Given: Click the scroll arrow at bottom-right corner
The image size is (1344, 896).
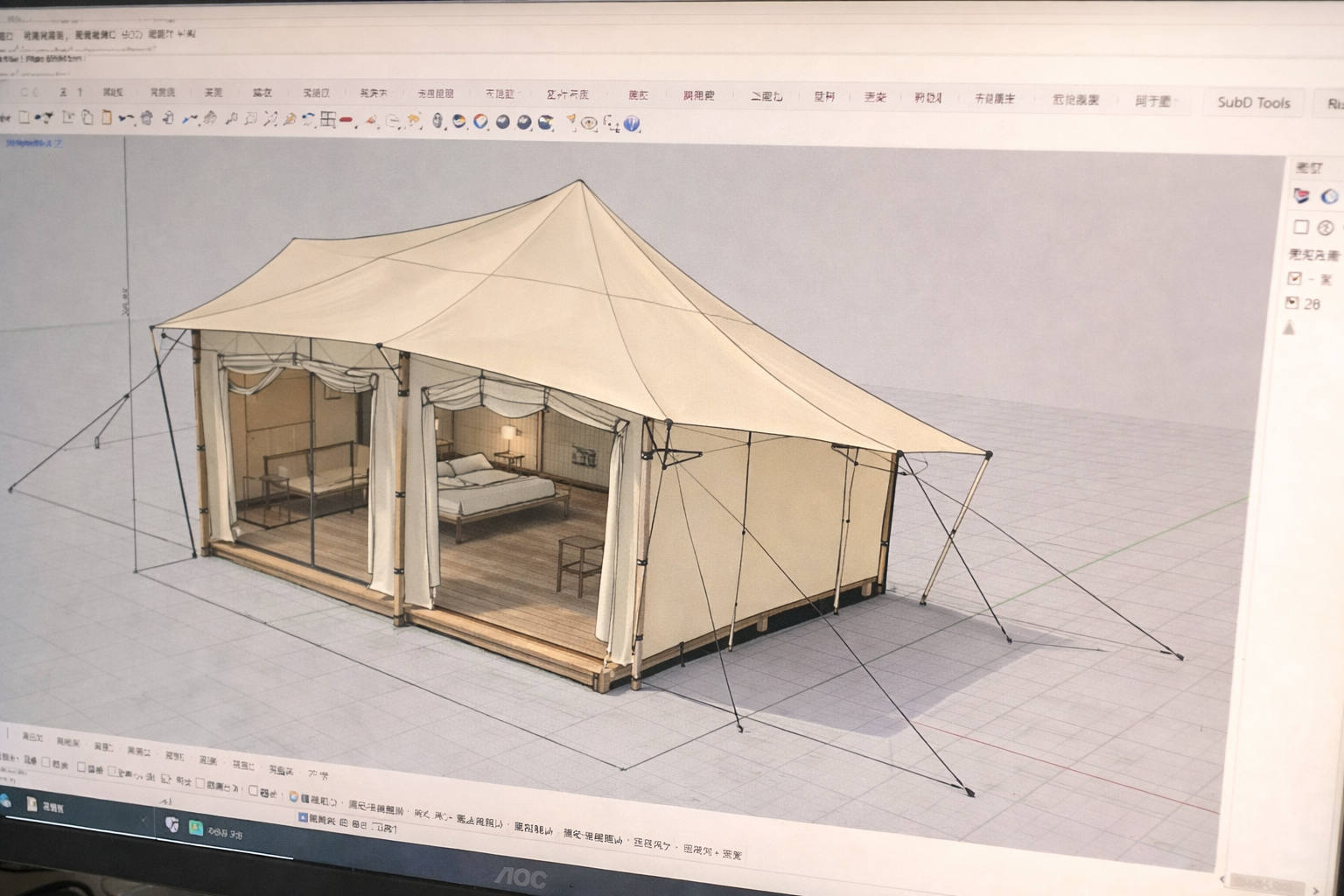Looking at the screenshot, I should click(1315, 890).
